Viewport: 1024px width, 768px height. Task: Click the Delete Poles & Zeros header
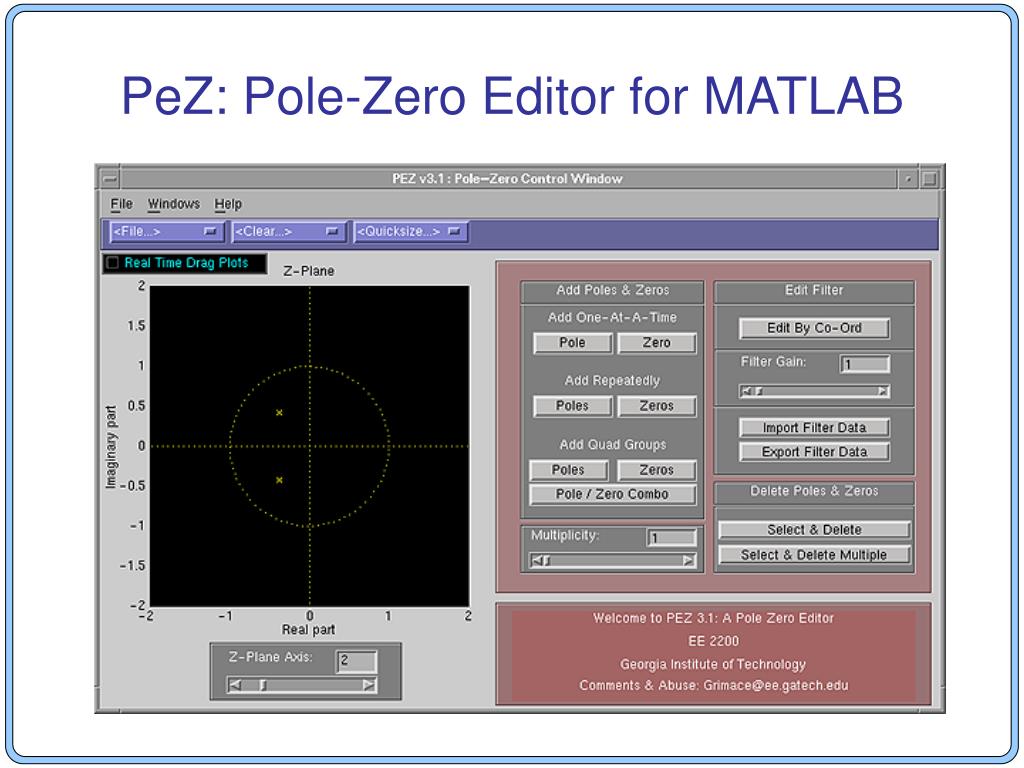pyautogui.click(x=814, y=491)
